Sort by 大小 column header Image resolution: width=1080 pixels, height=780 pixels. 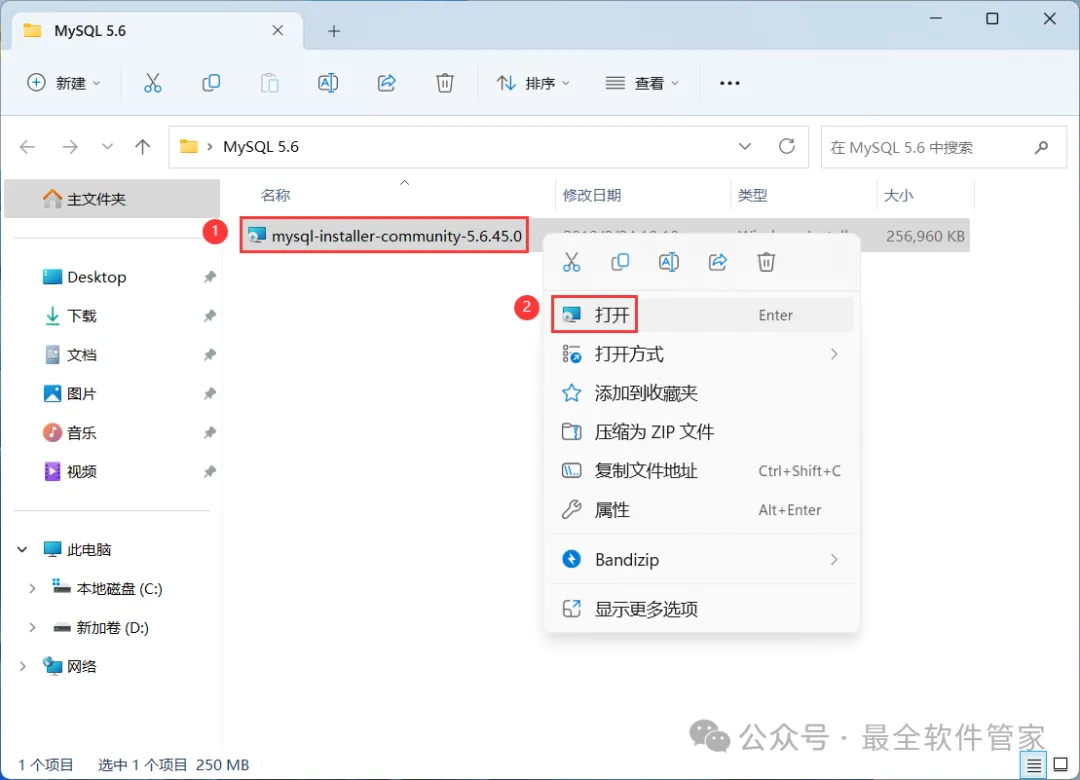pyautogui.click(x=898, y=196)
